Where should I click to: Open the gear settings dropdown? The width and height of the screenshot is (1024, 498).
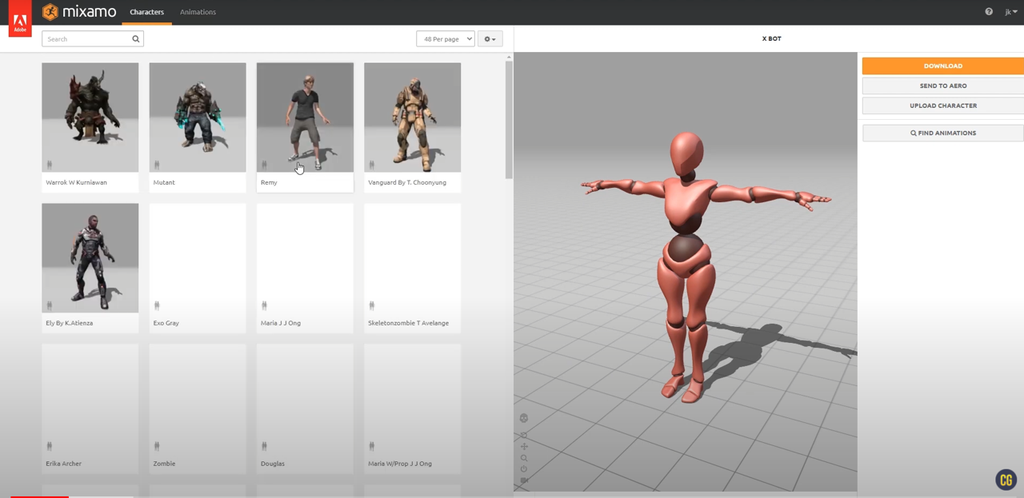(x=490, y=39)
